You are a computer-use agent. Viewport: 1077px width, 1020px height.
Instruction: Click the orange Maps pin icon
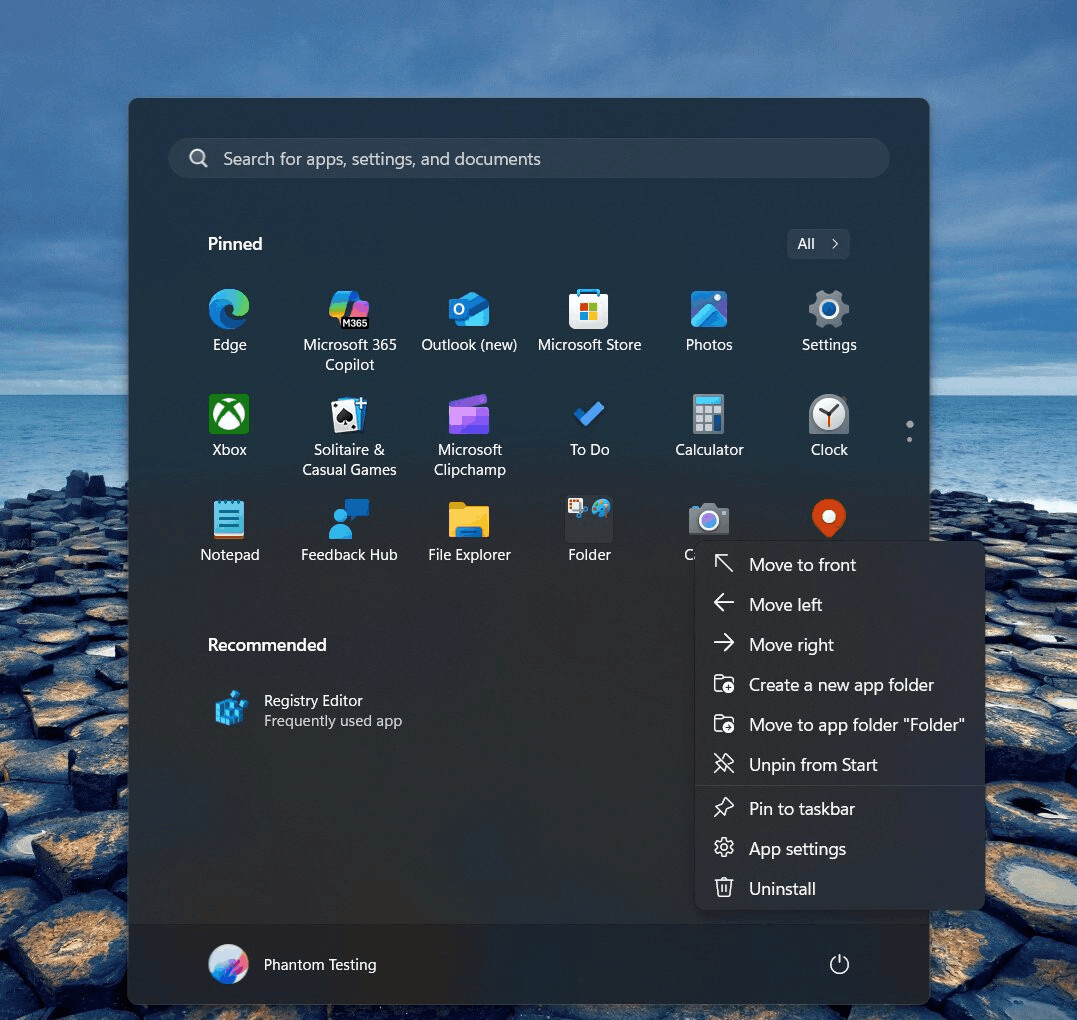[x=829, y=518]
